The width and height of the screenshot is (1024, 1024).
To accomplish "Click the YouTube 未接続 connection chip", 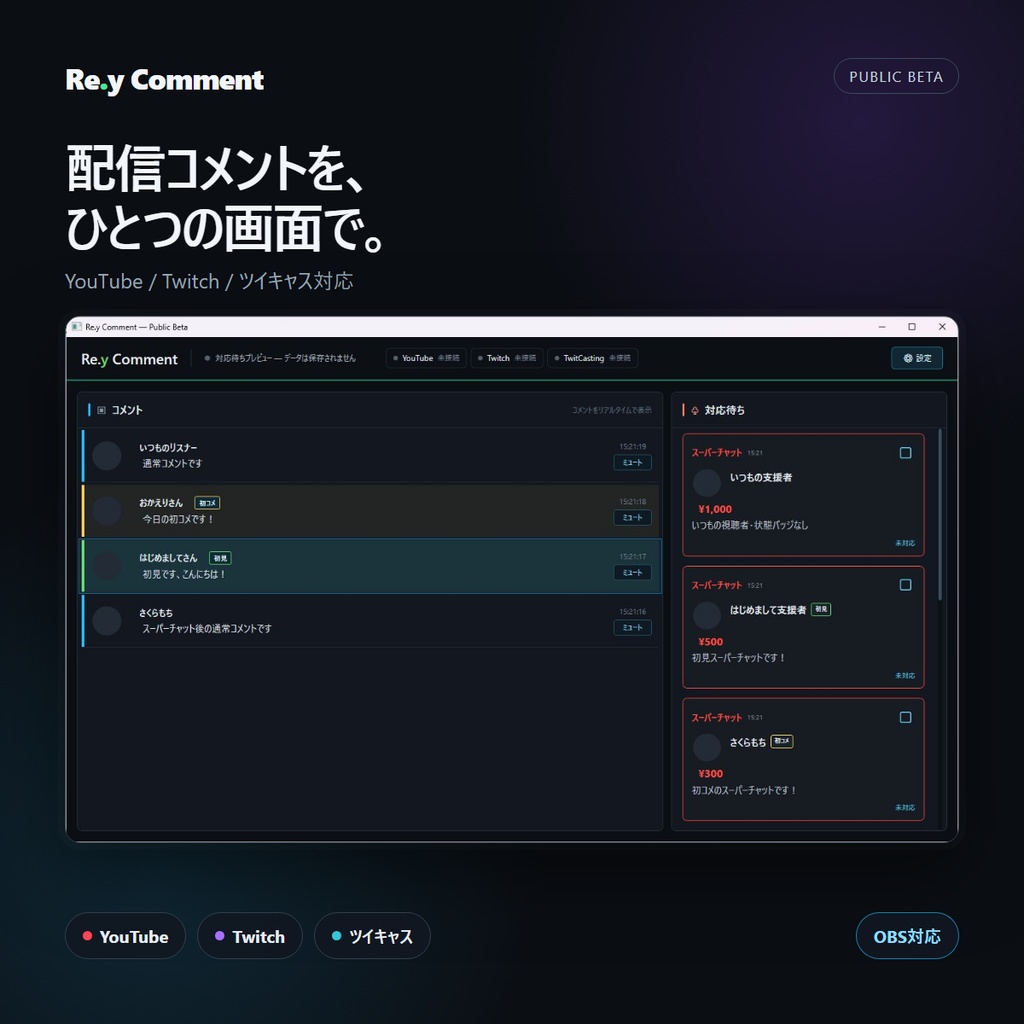I will (426, 358).
